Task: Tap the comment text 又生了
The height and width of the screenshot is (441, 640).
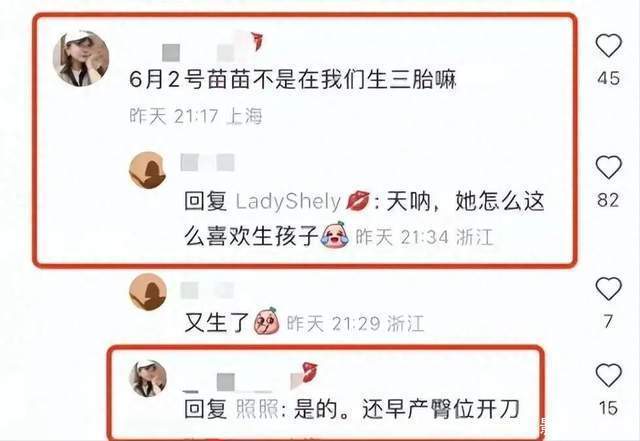Action: tap(216, 323)
